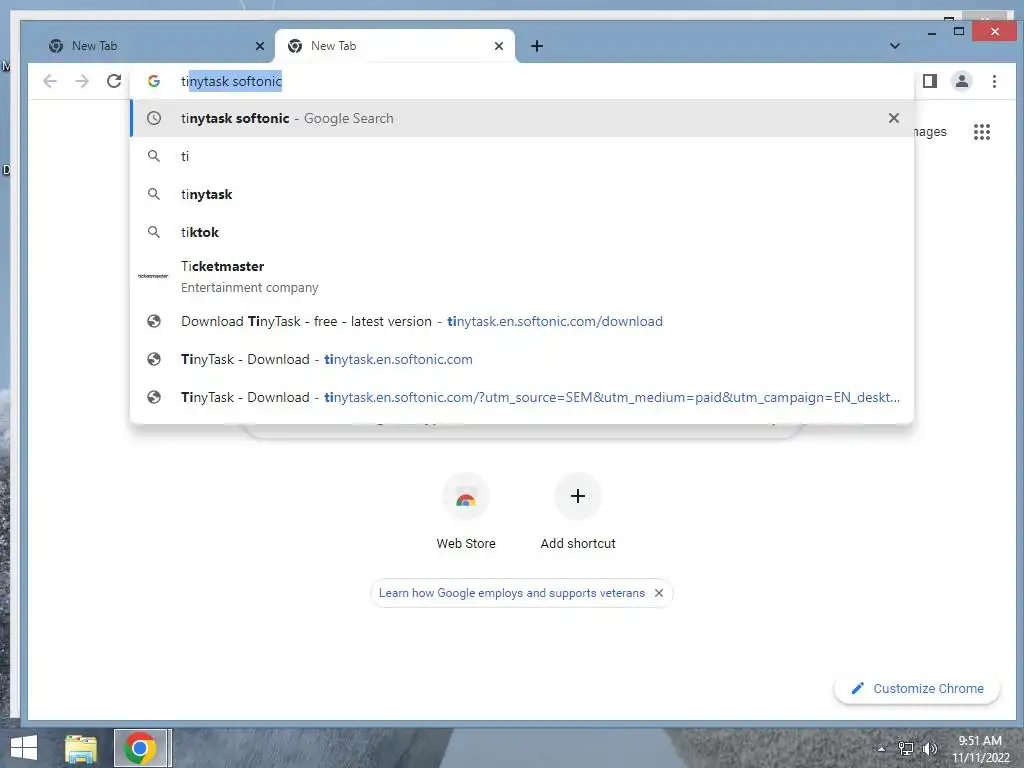Image resolution: width=1024 pixels, height=768 pixels.
Task: Open the side panel icon
Action: 929,81
